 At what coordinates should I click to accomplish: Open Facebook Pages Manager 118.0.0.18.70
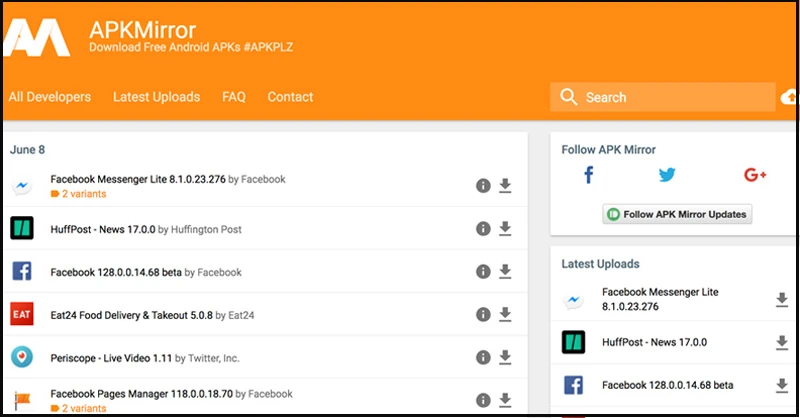(141, 394)
